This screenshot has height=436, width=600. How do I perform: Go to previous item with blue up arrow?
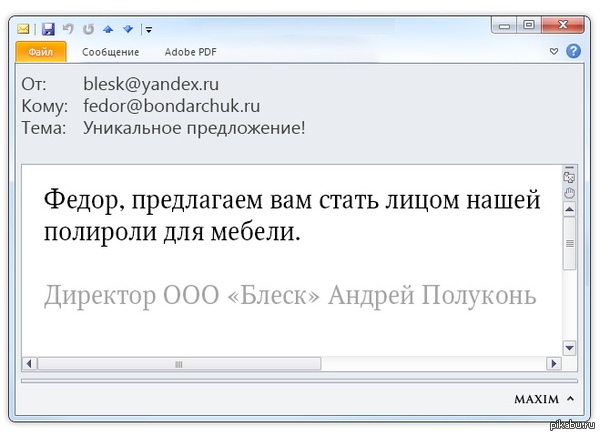107,29
